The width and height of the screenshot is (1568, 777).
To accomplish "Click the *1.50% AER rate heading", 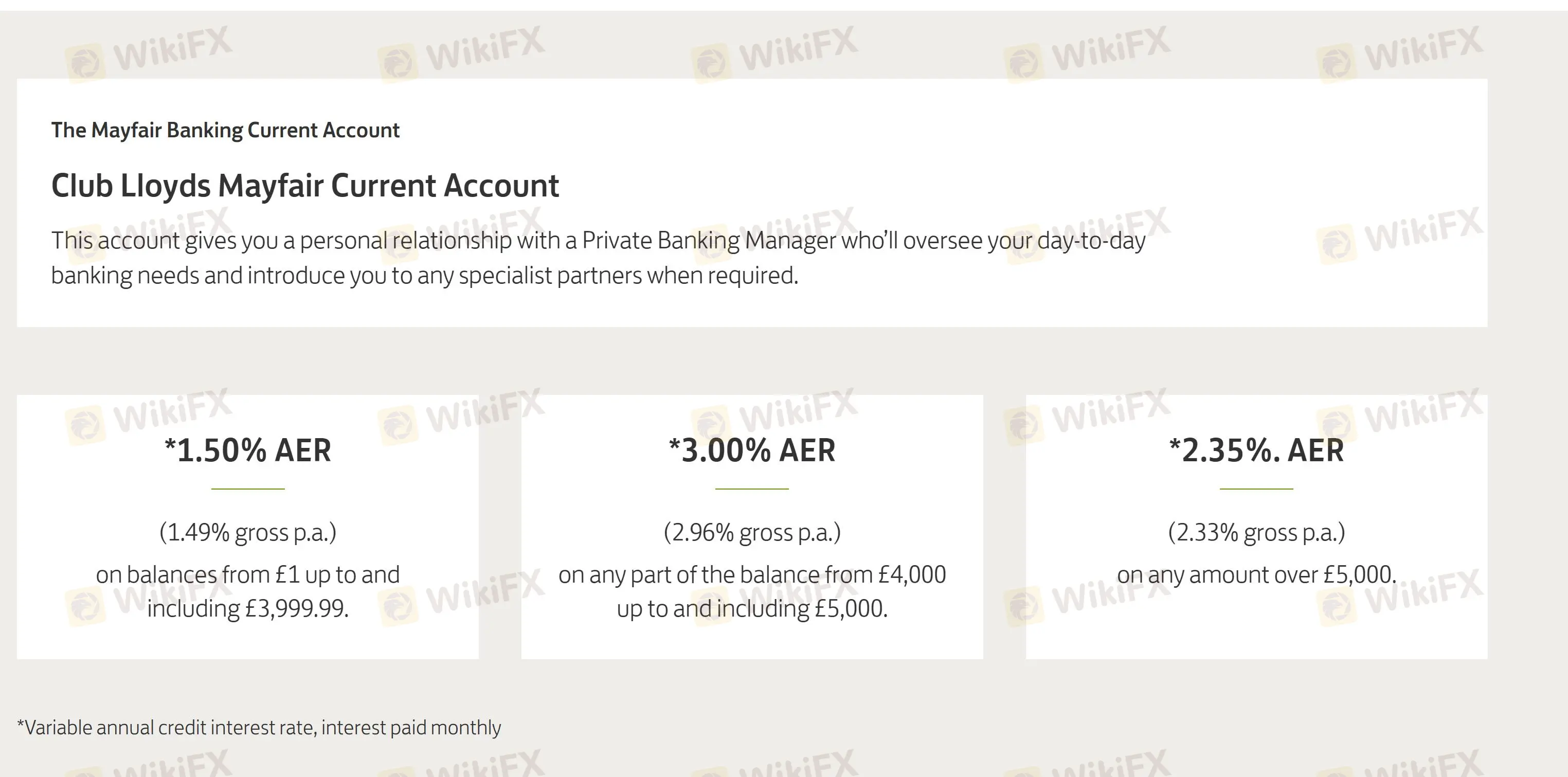I will [x=248, y=450].
